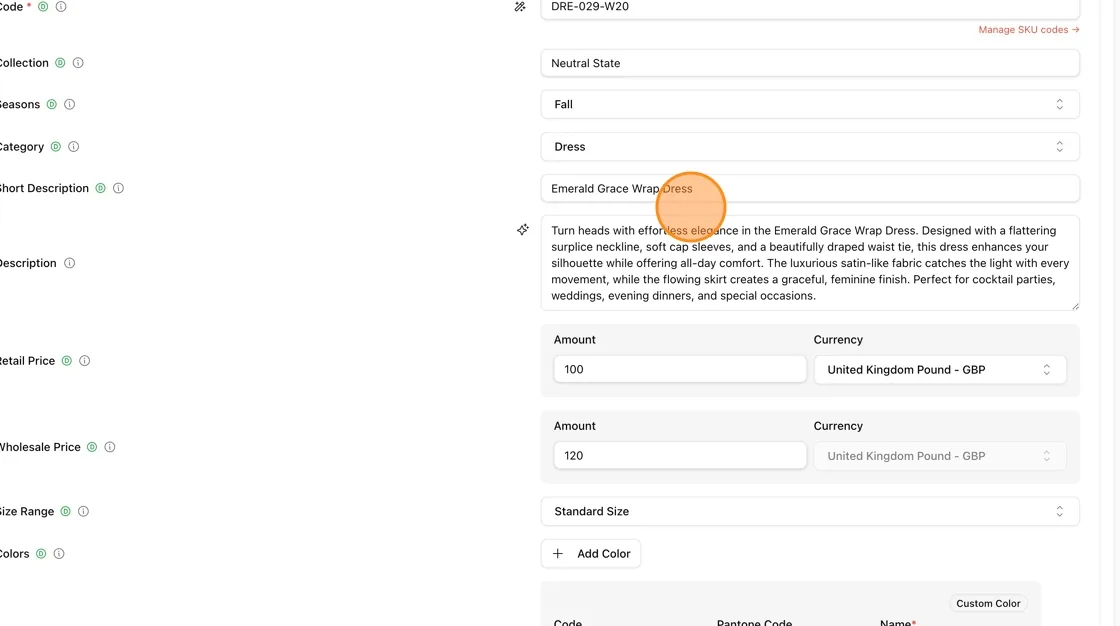The height and width of the screenshot is (626, 1120).
Task: Click green badge icon next to Colors
Action: pyautogui.click(x=41, y=553)
